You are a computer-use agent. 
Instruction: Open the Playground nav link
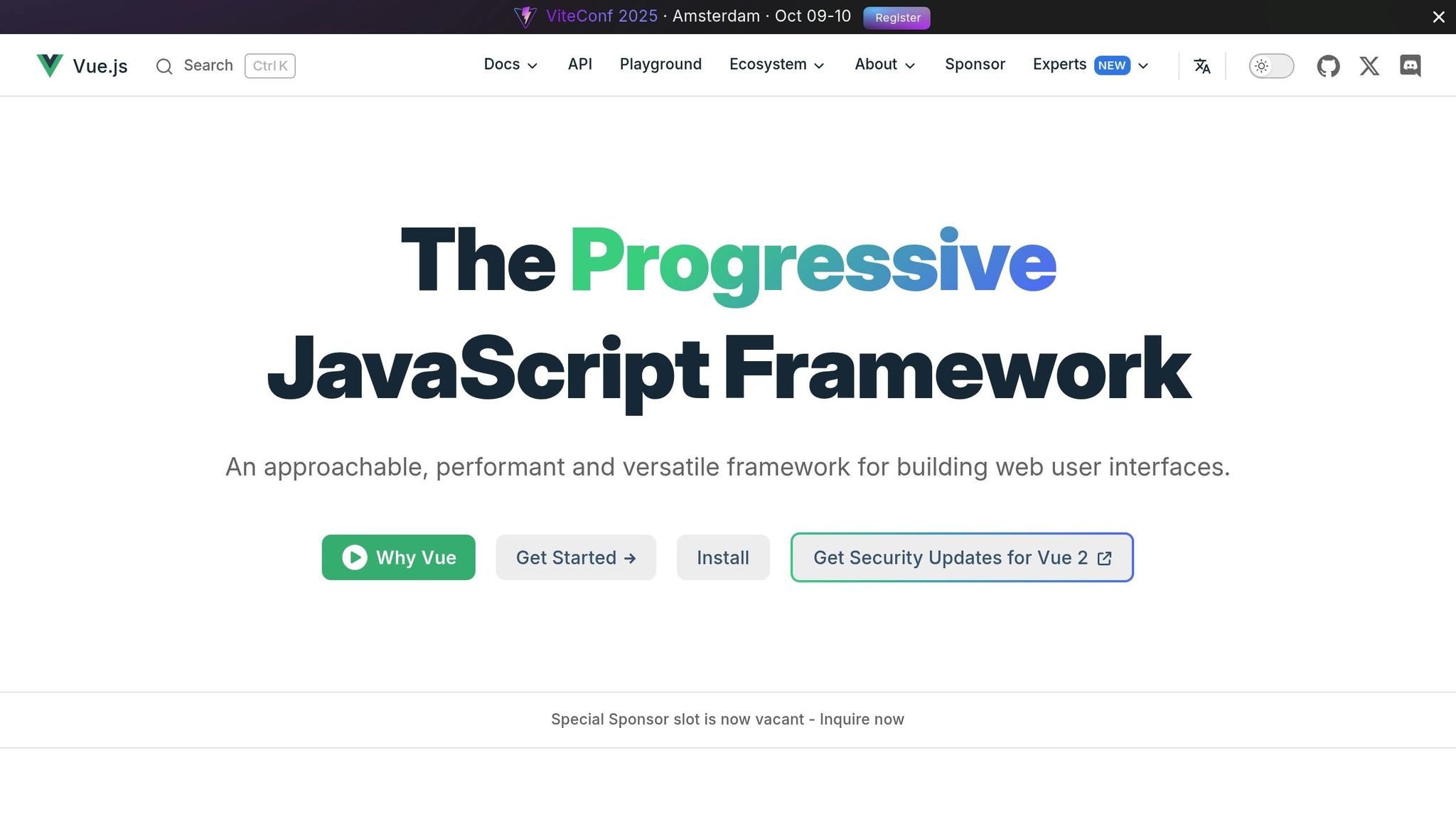(660, 65)
